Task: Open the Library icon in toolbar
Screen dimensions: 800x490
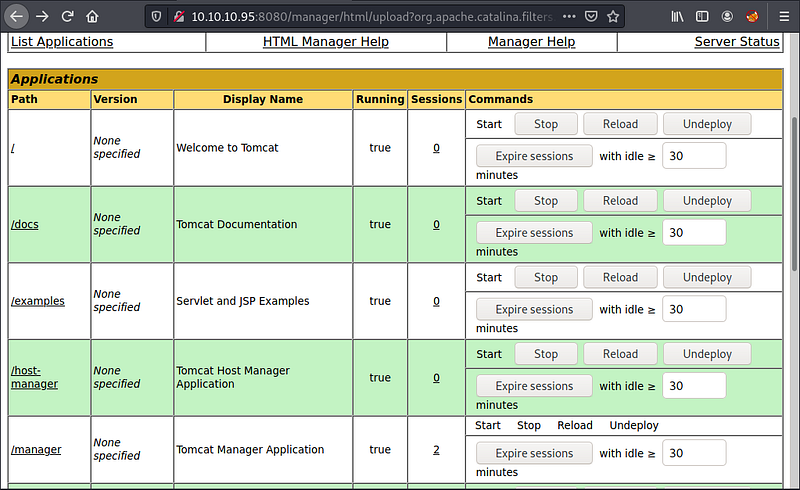Action: [x=677, y=17]
